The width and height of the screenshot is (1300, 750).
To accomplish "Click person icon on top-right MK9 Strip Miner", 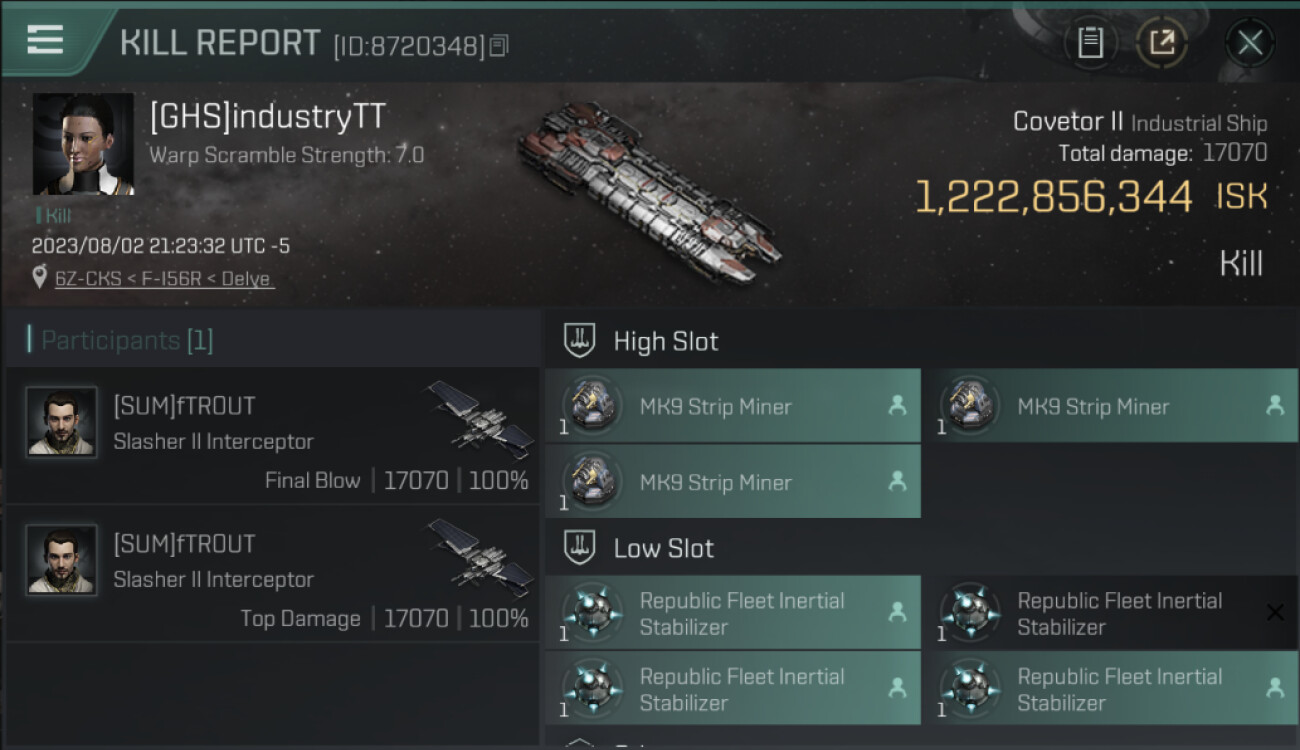I will click(x=1274, y=405).
